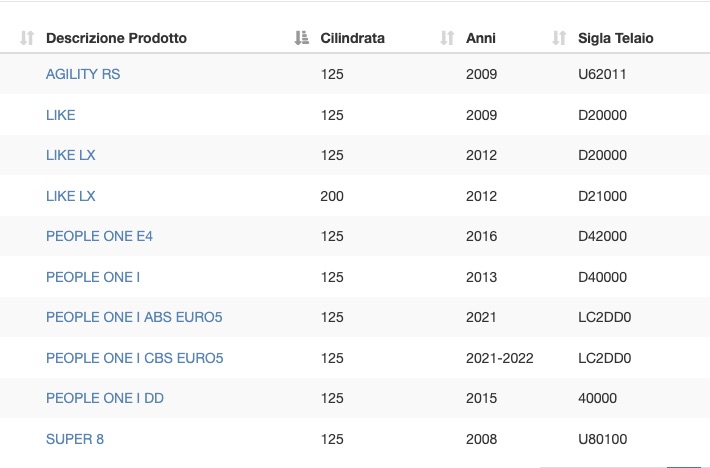The height and width of the screenshot is (468, 710).
Task: Open the PEOPLE ONE I ABS EURO5 link
Action: (134, 317)
